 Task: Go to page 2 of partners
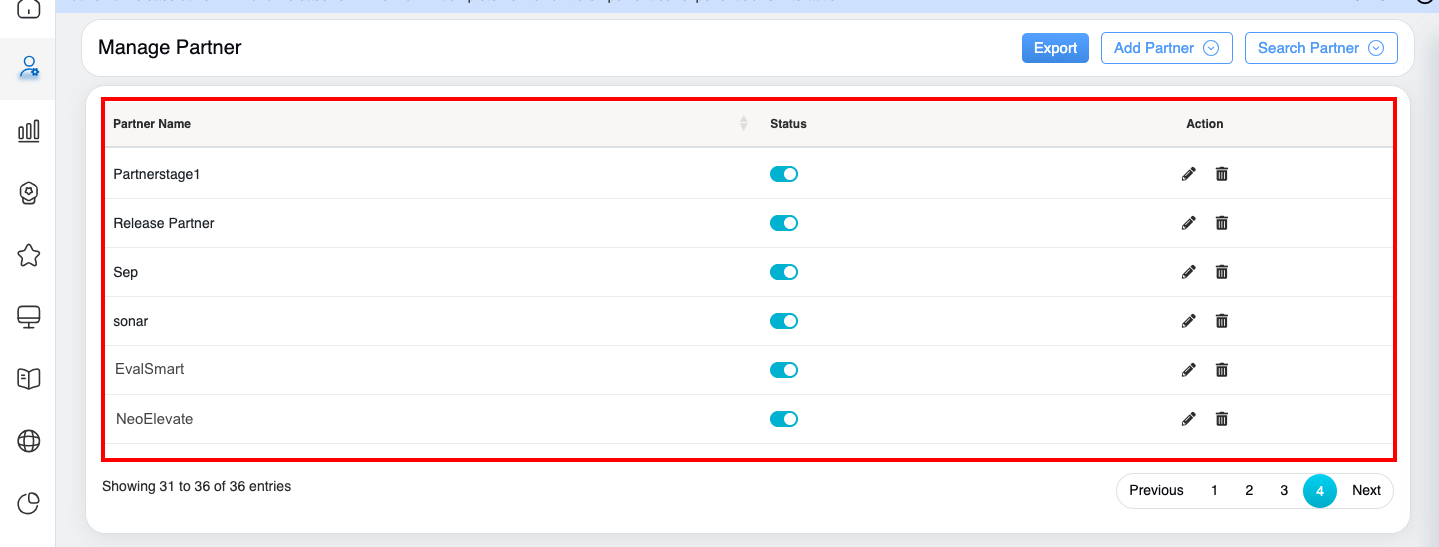click(1249, 490)
